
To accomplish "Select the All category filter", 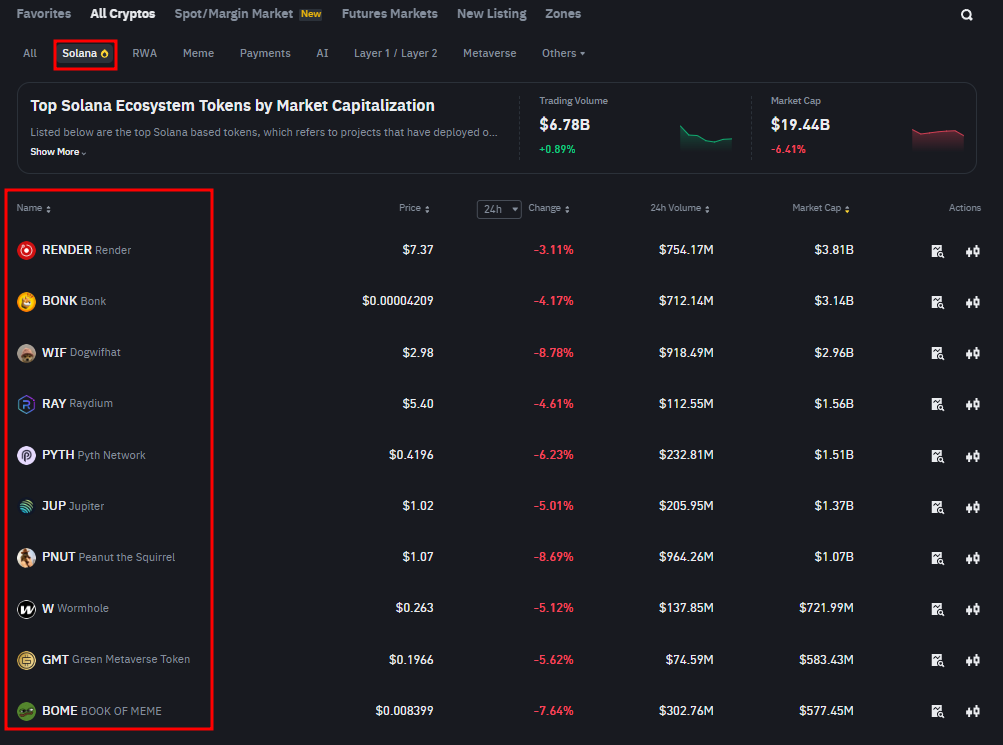I will (x=29, y=53).
